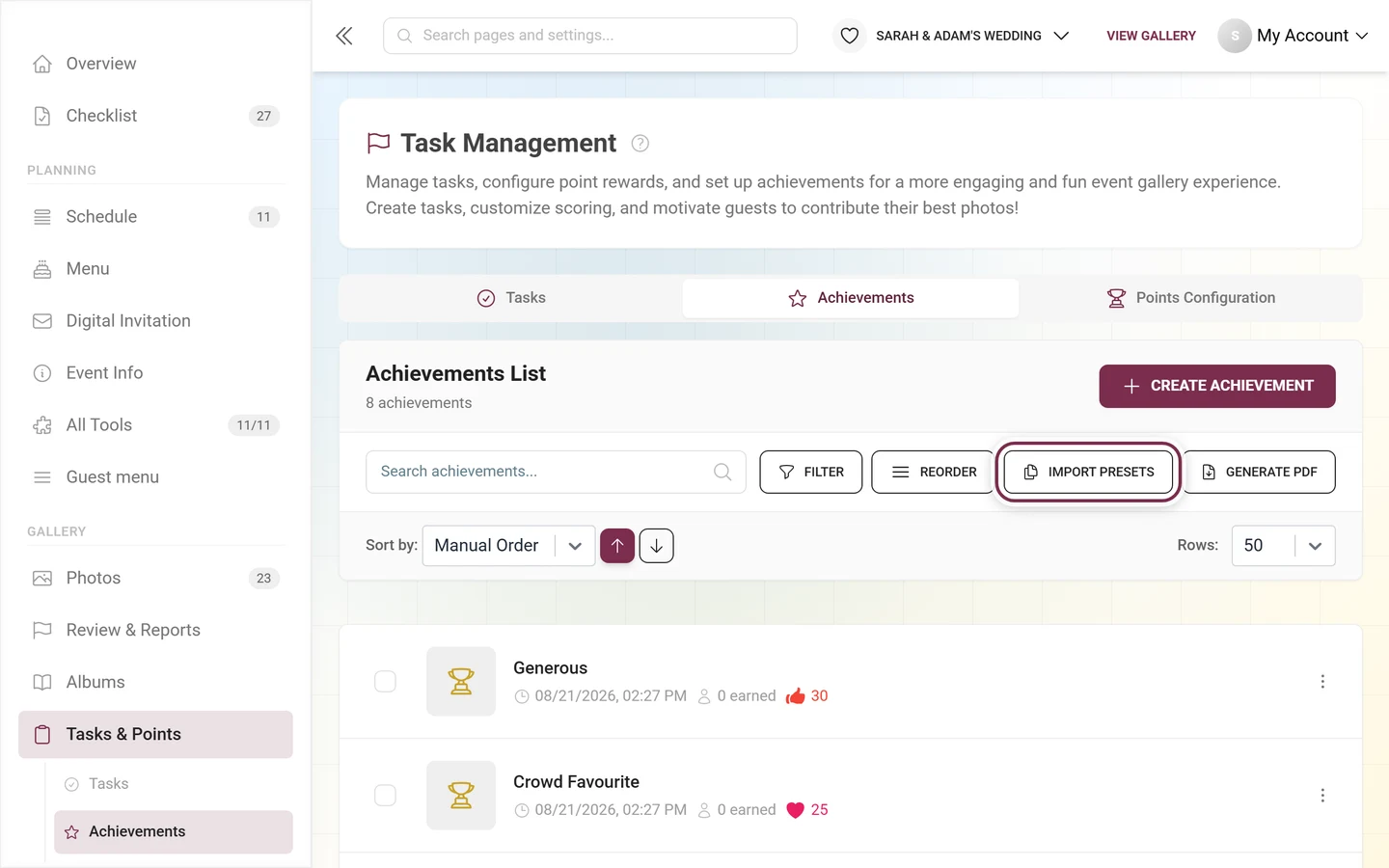
Task: Click the clipboard icon beside Tasks & Points
Action: click(42, 735)
